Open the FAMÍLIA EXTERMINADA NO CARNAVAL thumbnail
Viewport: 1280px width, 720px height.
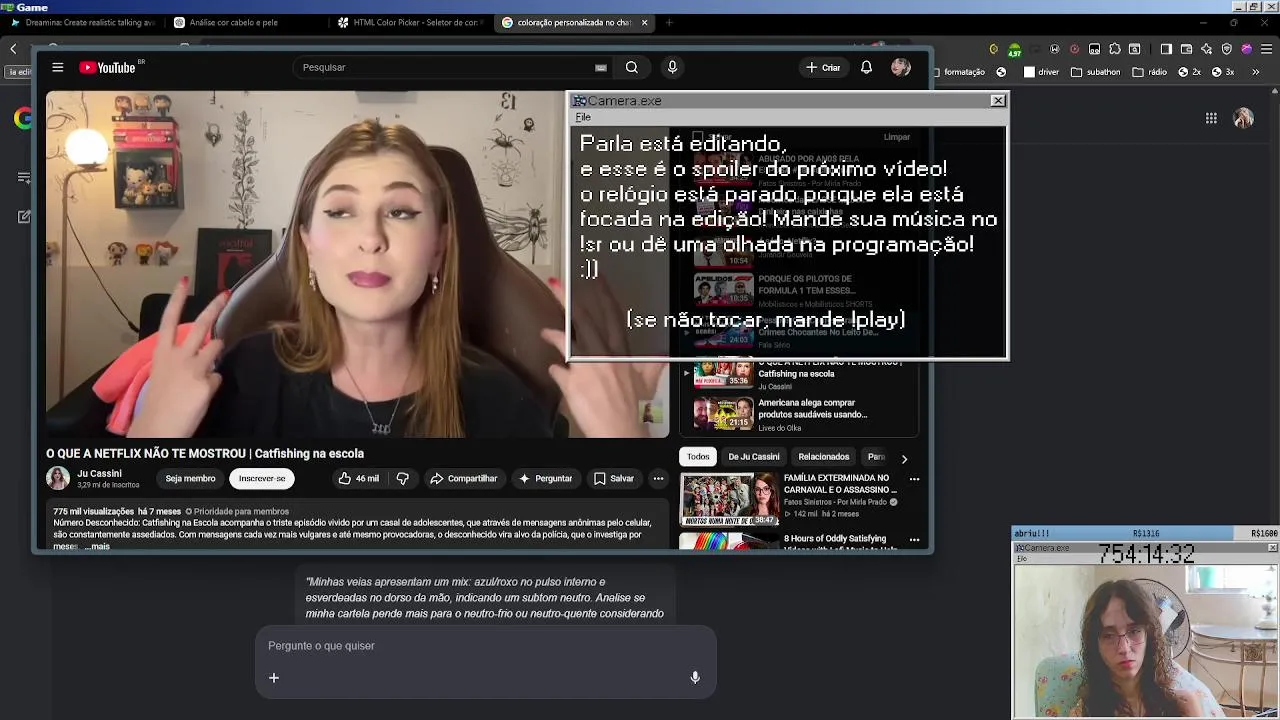pos(729,499)
